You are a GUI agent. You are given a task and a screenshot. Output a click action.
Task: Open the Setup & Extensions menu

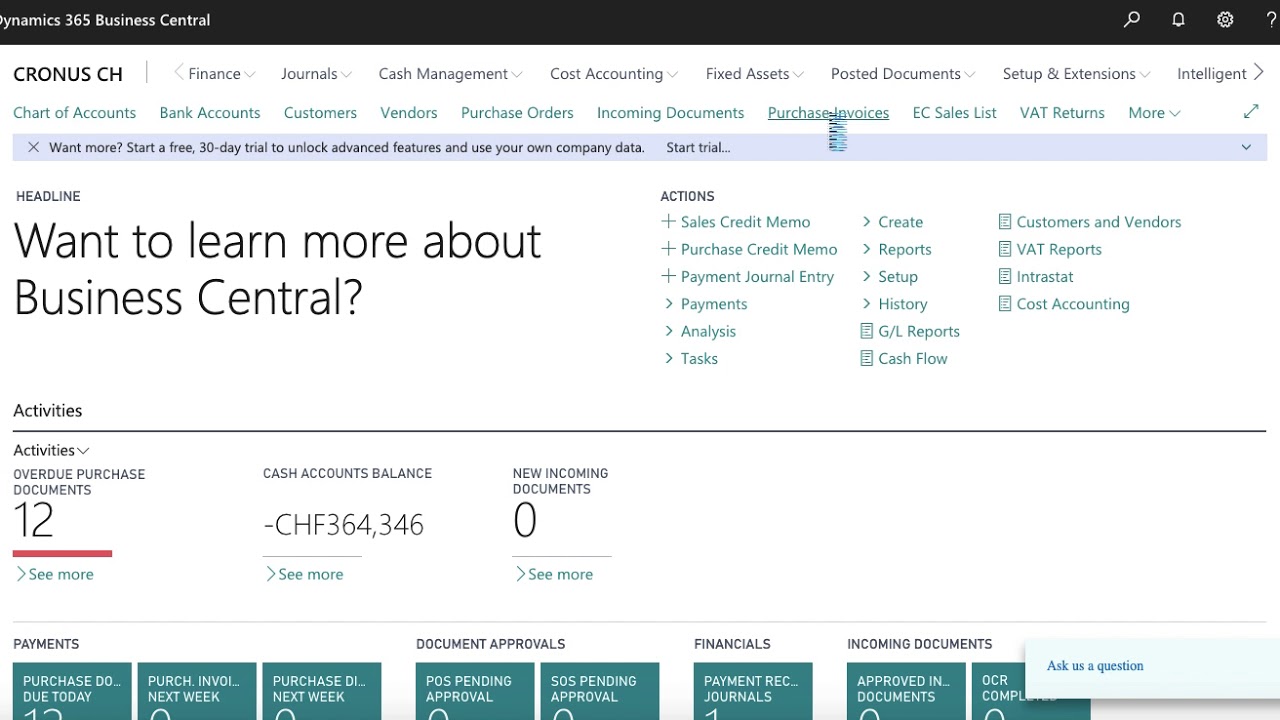1076,73
